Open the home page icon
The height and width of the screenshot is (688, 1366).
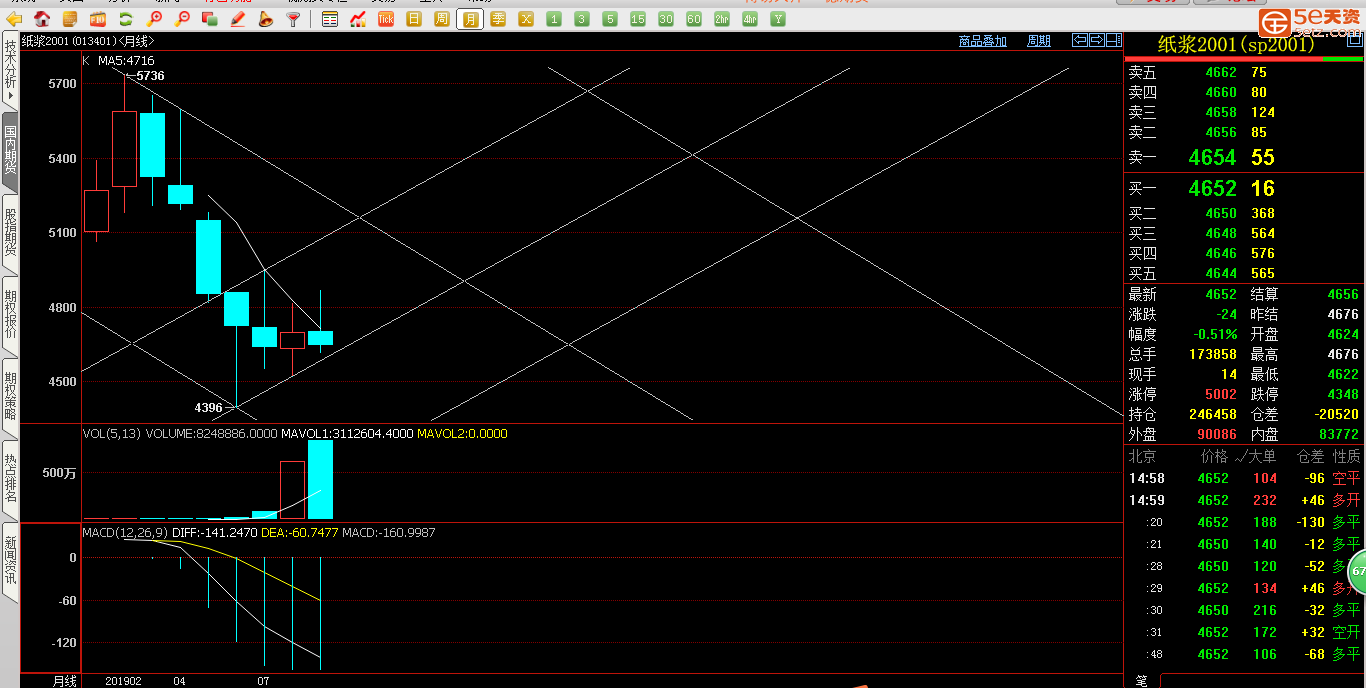(x=42, y=19)
